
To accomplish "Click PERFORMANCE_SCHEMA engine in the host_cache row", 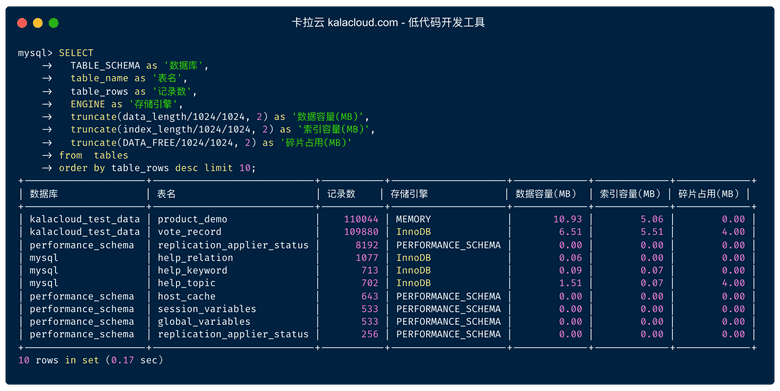I will pyautogui.click(x=448, y=296).
